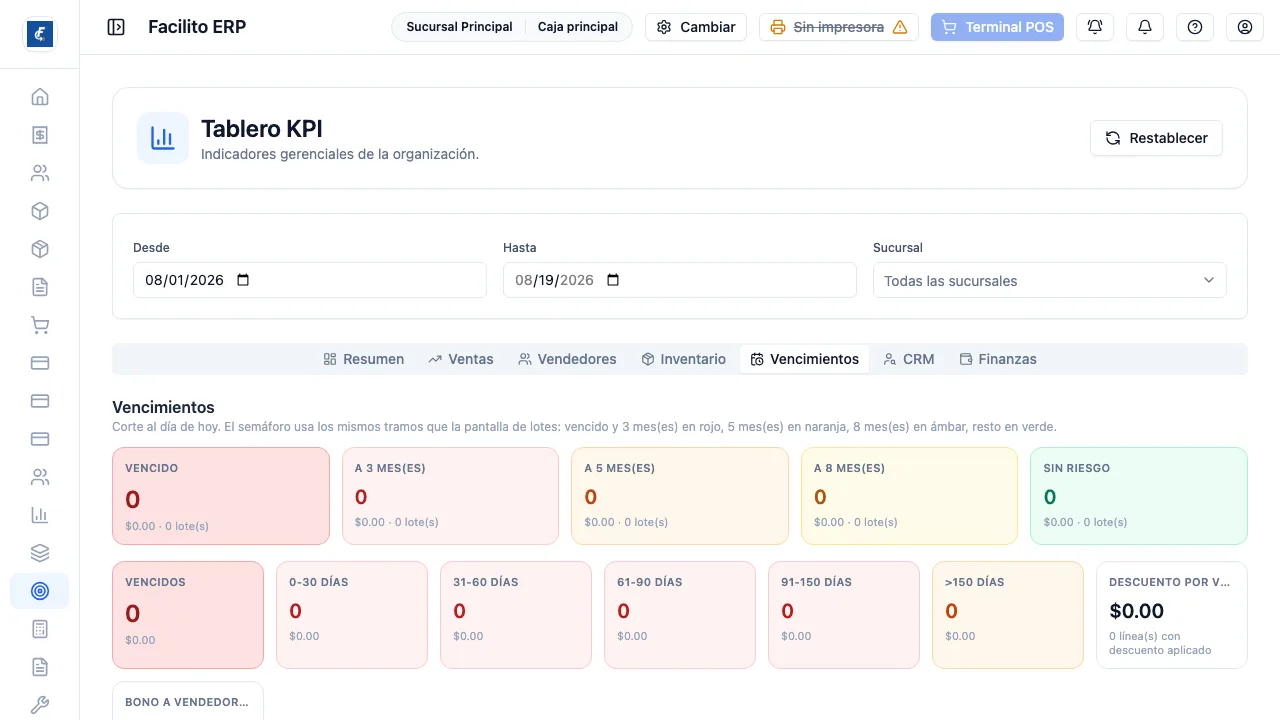Open the wrench tools sidebar icon
1280x720 pixels.
click(40, 705)
